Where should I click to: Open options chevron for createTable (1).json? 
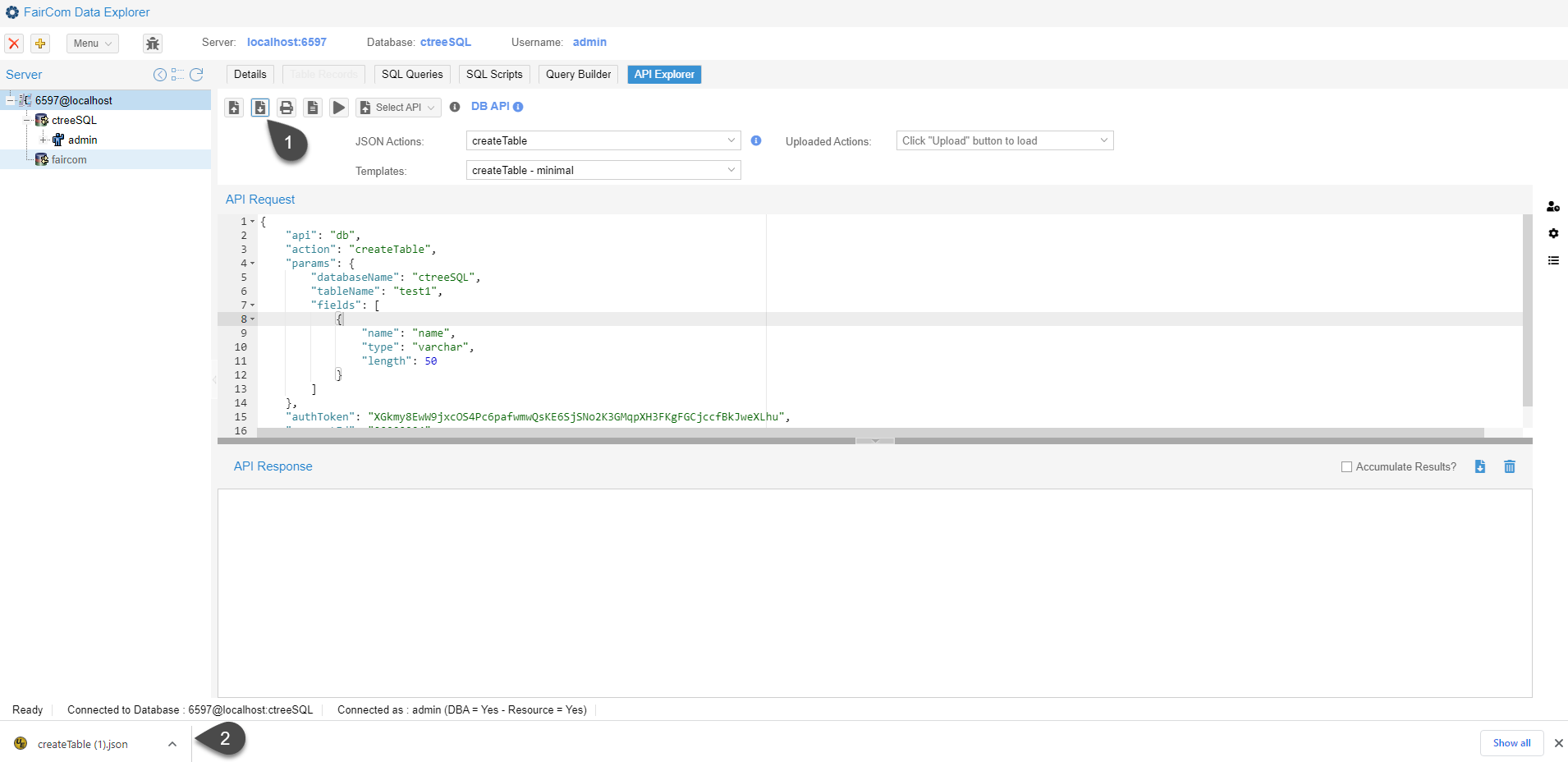172,744
